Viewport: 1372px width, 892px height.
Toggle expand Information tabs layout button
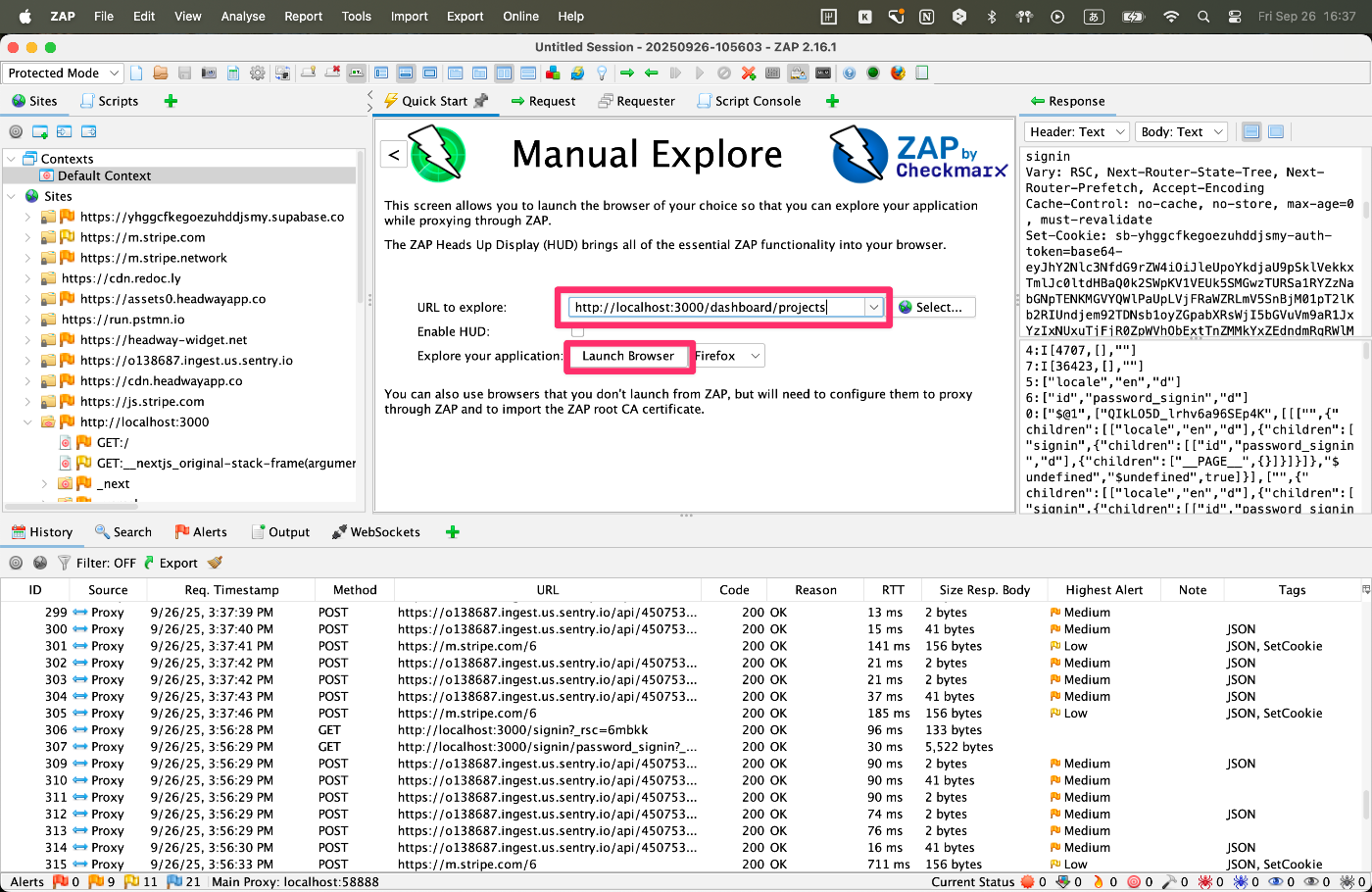point(406,73)
